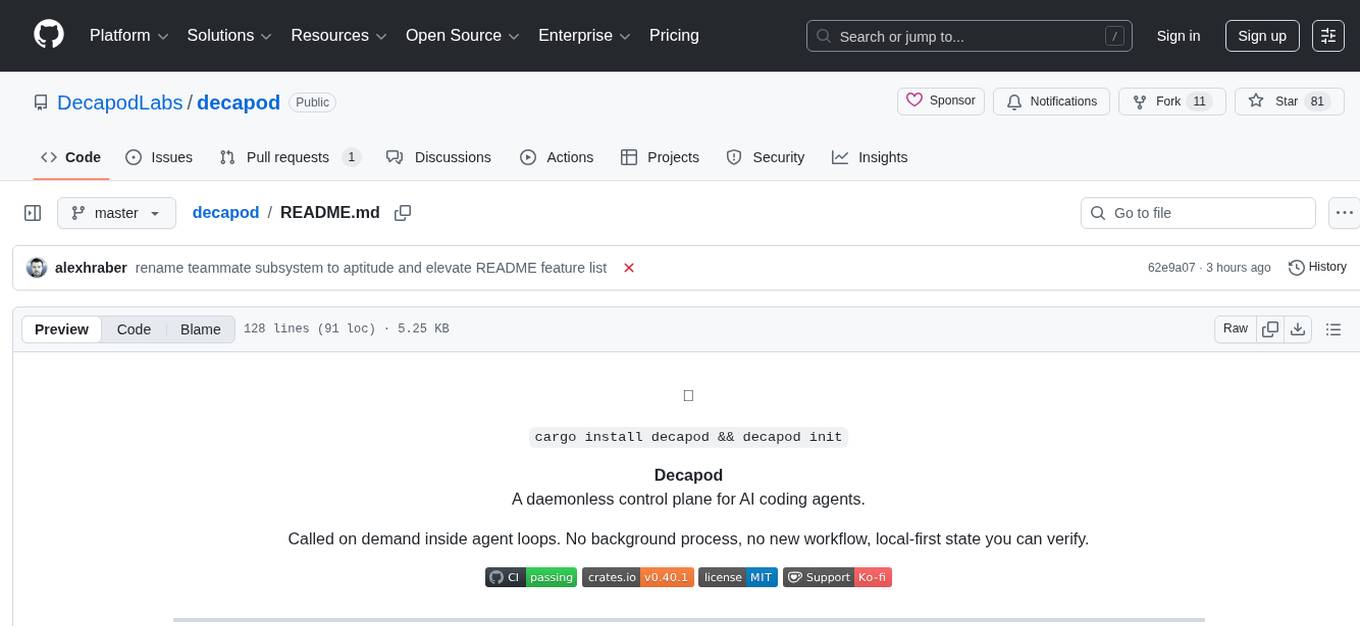1360x626 pixels.
Task: Click the GitHub home logo
Action: click(x=48, y=33)
